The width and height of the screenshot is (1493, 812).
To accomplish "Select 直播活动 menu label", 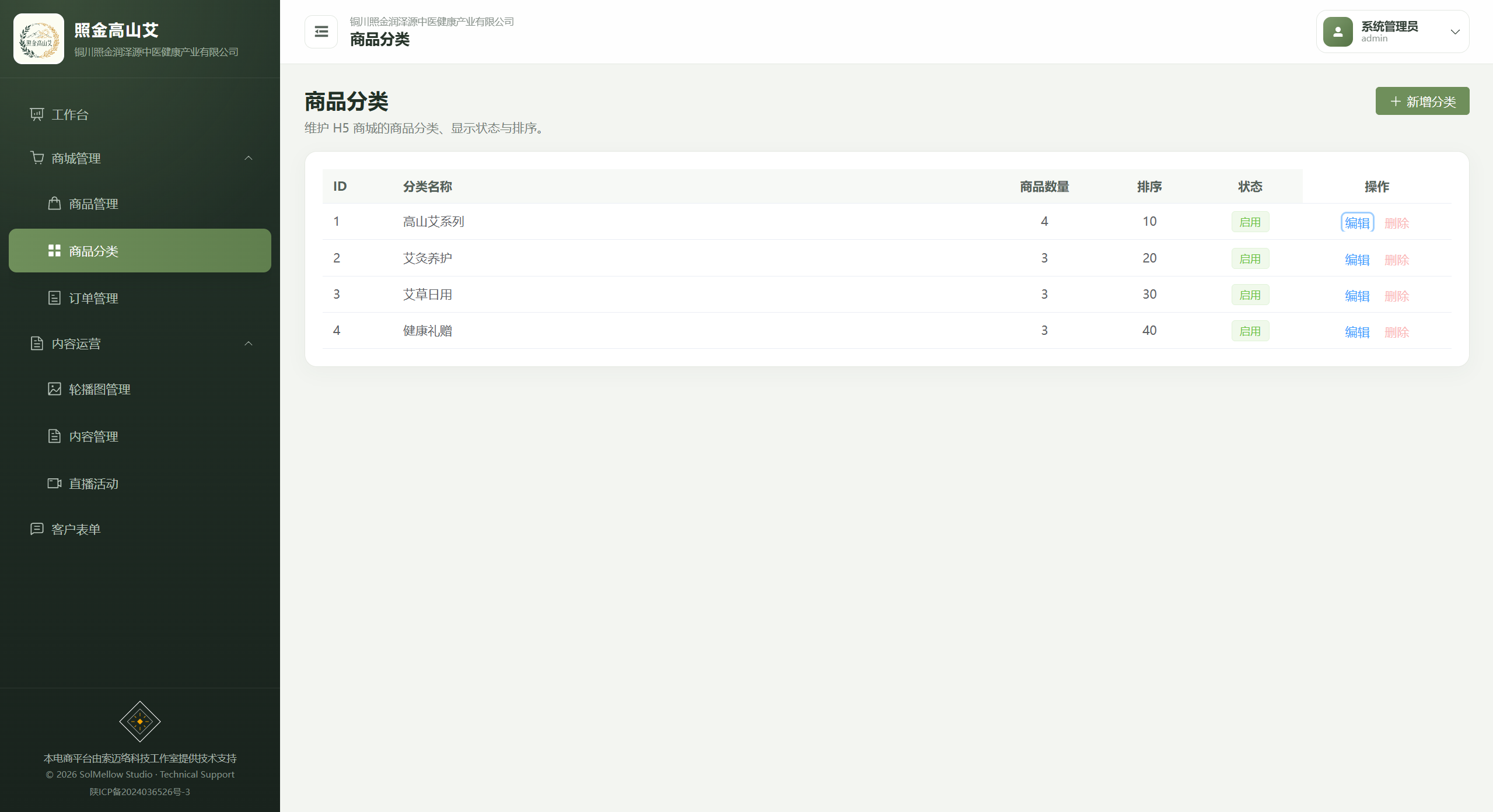I will point(93,484).
